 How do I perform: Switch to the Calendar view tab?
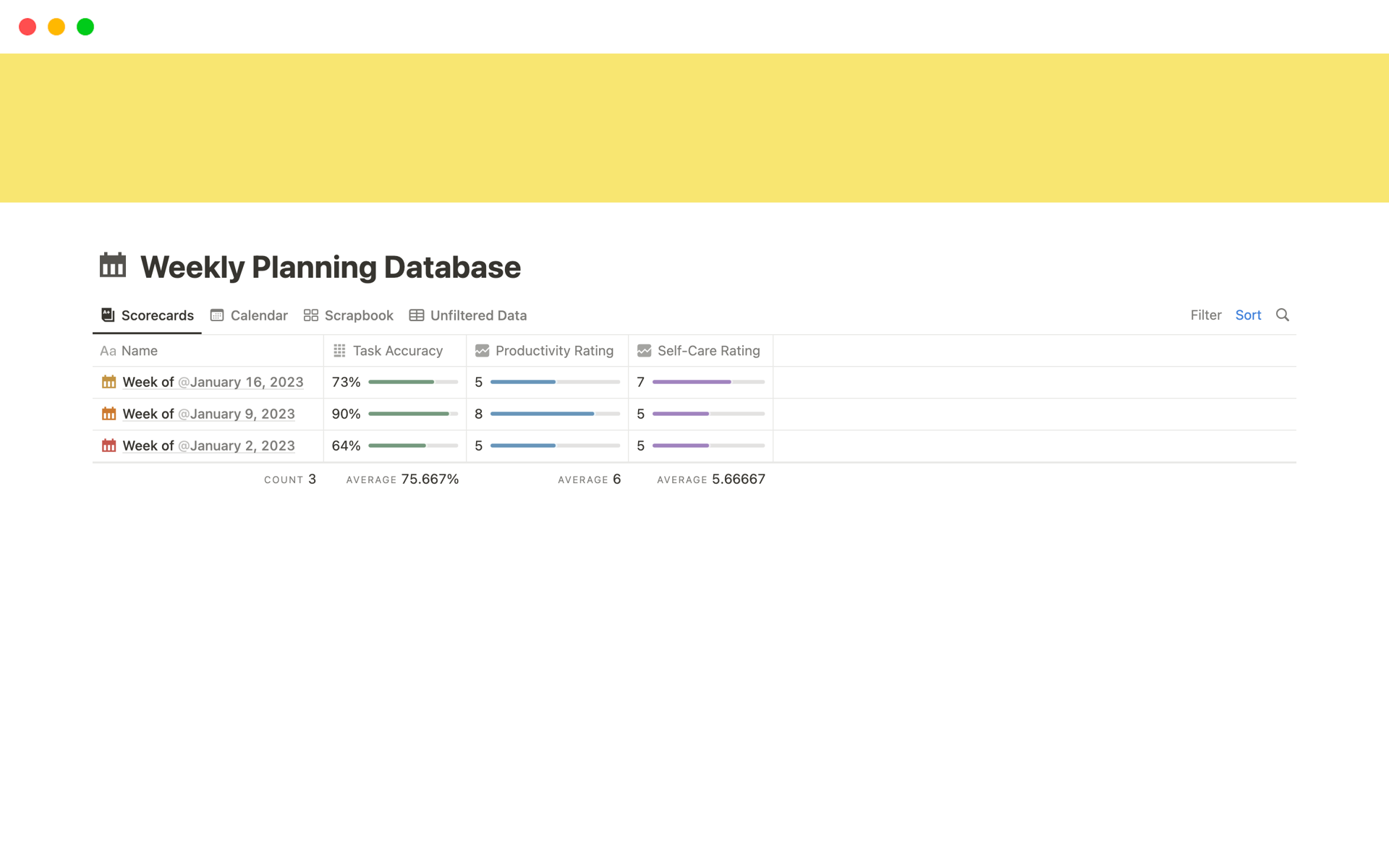point(250,315)
